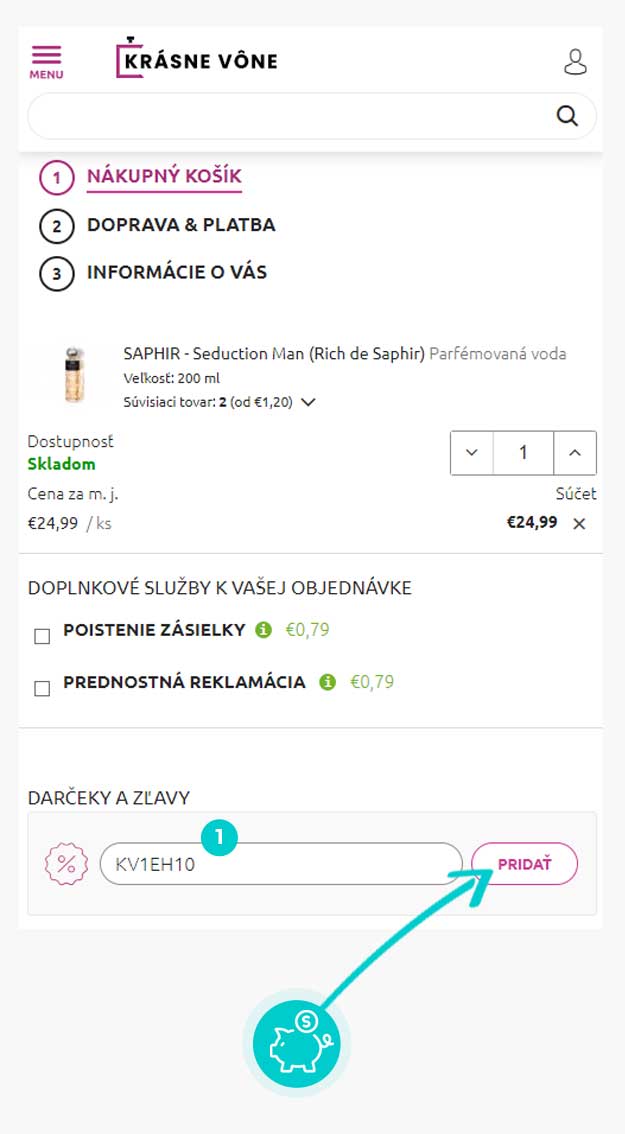625x1134 pixels.
Task: Click the Krásne Vône logo
Action: (x=197, y=60)
